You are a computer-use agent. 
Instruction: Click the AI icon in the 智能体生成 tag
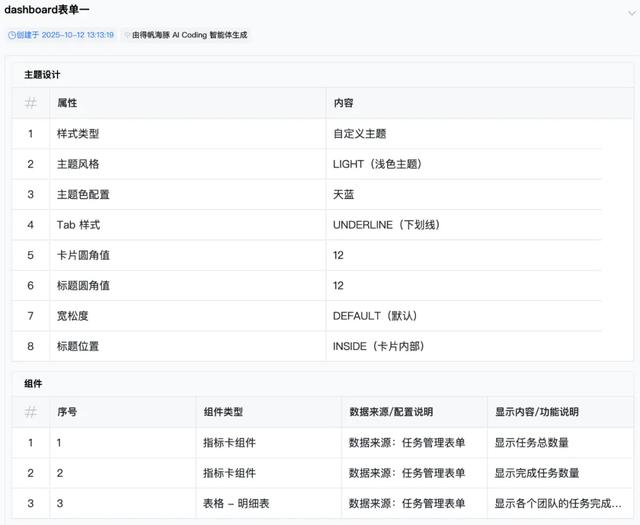click(x=127, y=35)
